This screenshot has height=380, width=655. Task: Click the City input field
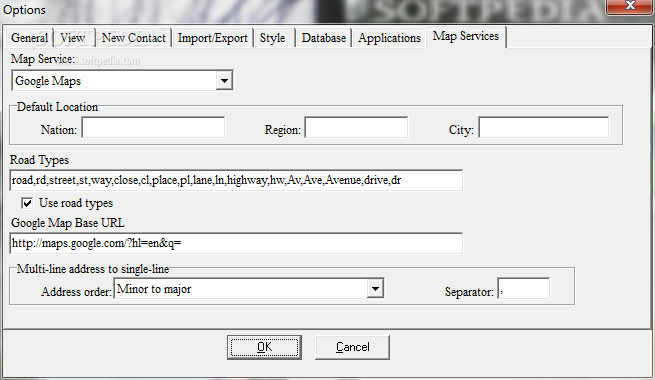(x=543, y=127)
